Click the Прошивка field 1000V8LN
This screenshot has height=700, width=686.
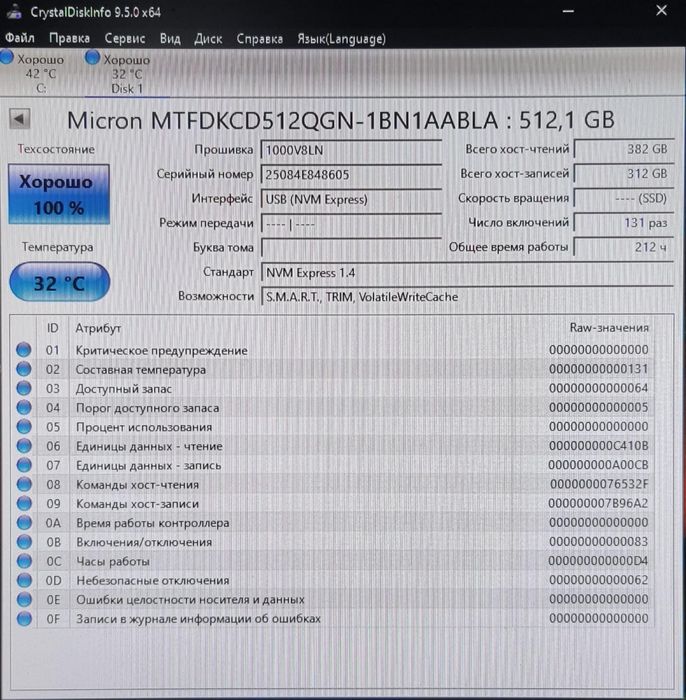pyautogui.click(x=351, y=150)
